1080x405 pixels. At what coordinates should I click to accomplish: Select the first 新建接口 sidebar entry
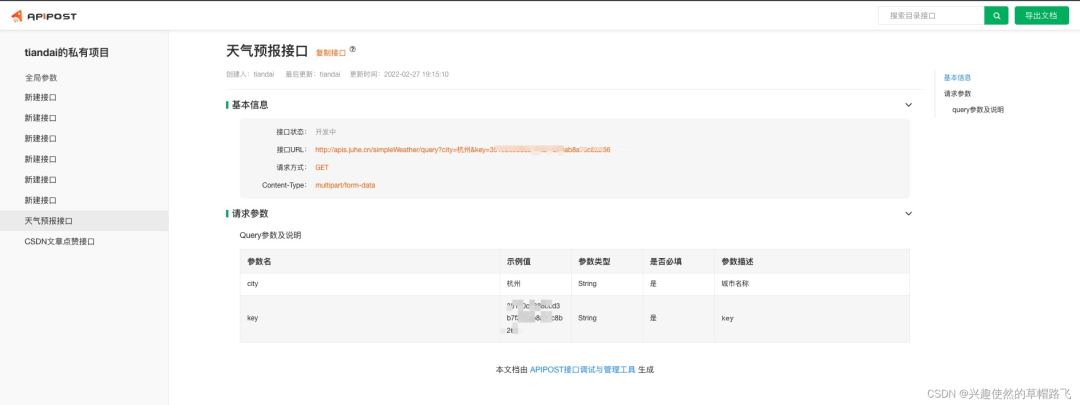pyautogui.click(x=41, y=97)
